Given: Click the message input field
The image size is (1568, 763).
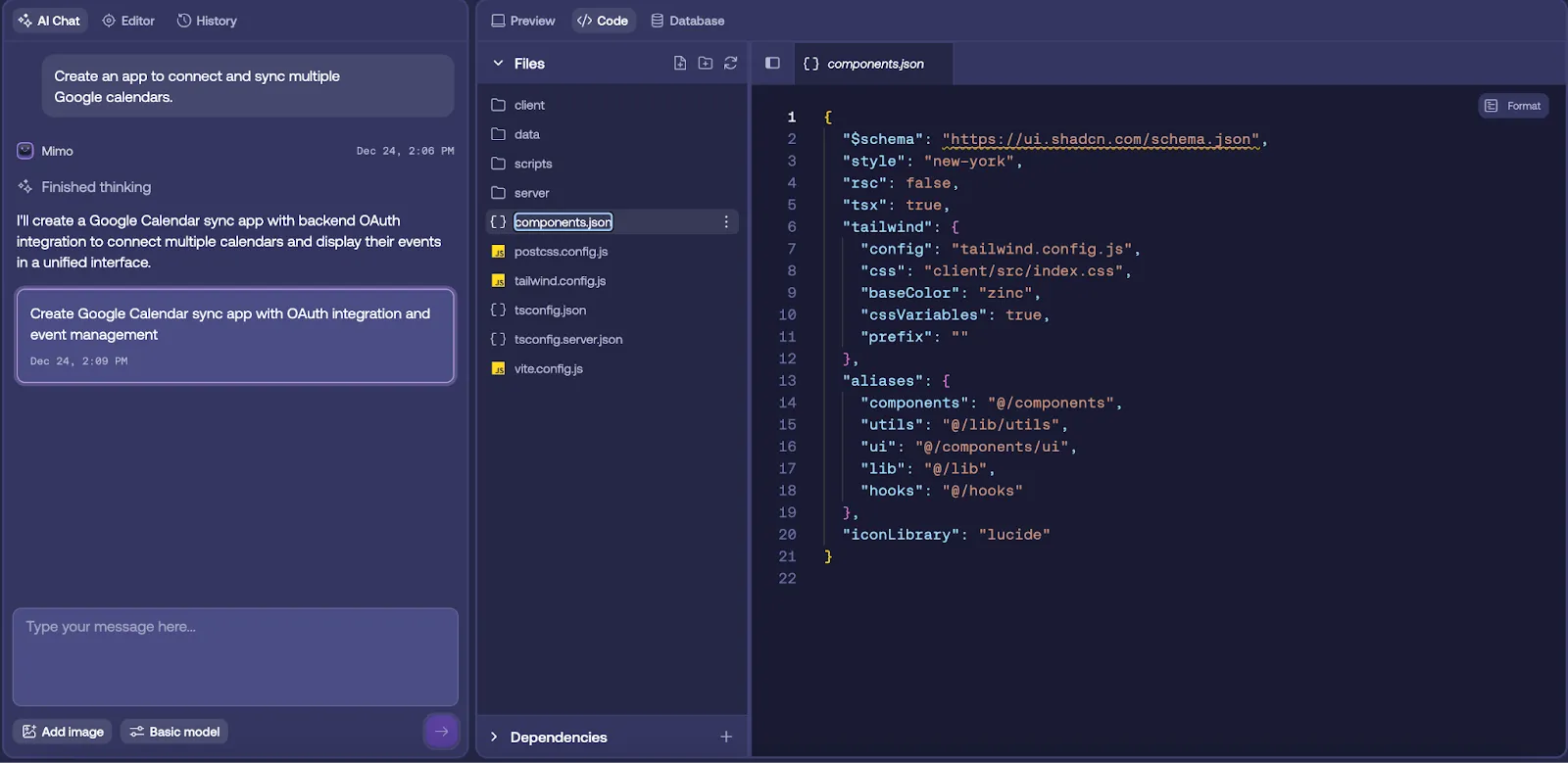Looking at the screenshot, I should (x=235, y=656).
